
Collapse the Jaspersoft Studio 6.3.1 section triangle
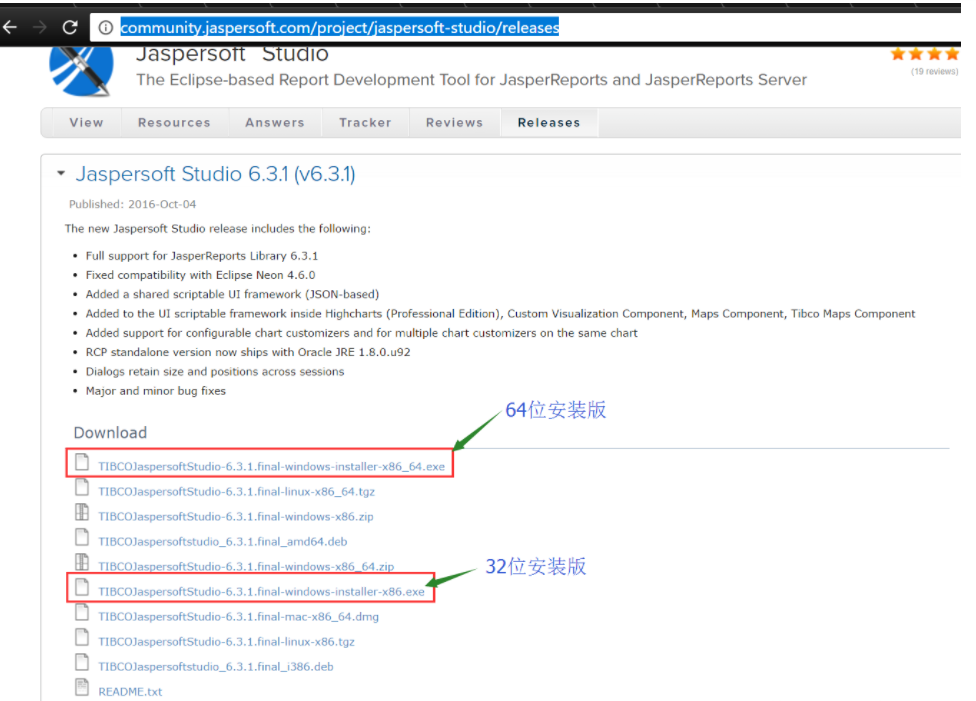click(61, 173)
